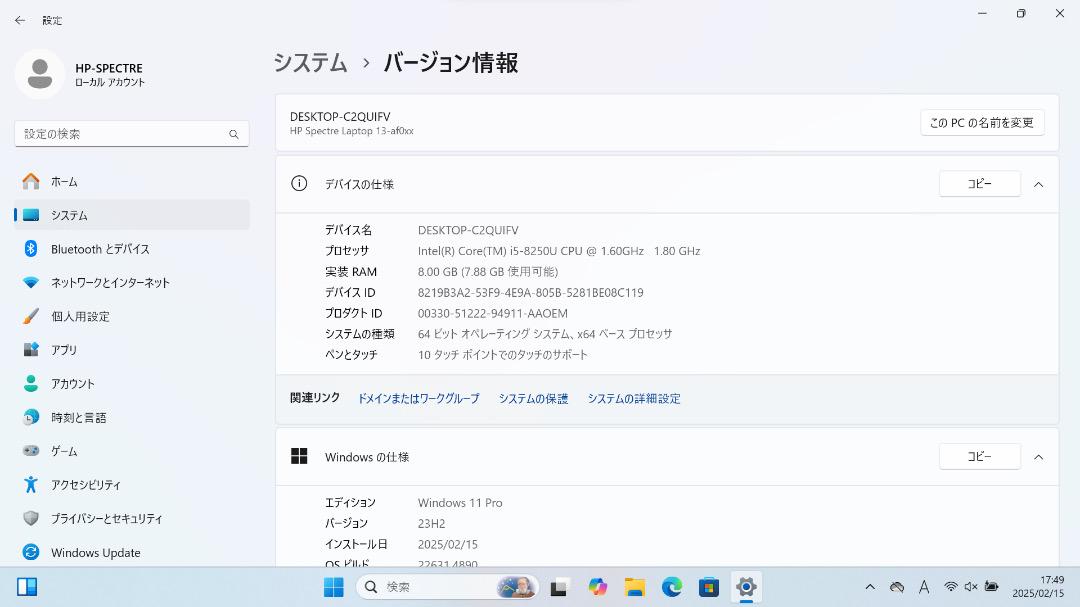
Task: Open the clock and date flyout
Action: click(1038, 587)
